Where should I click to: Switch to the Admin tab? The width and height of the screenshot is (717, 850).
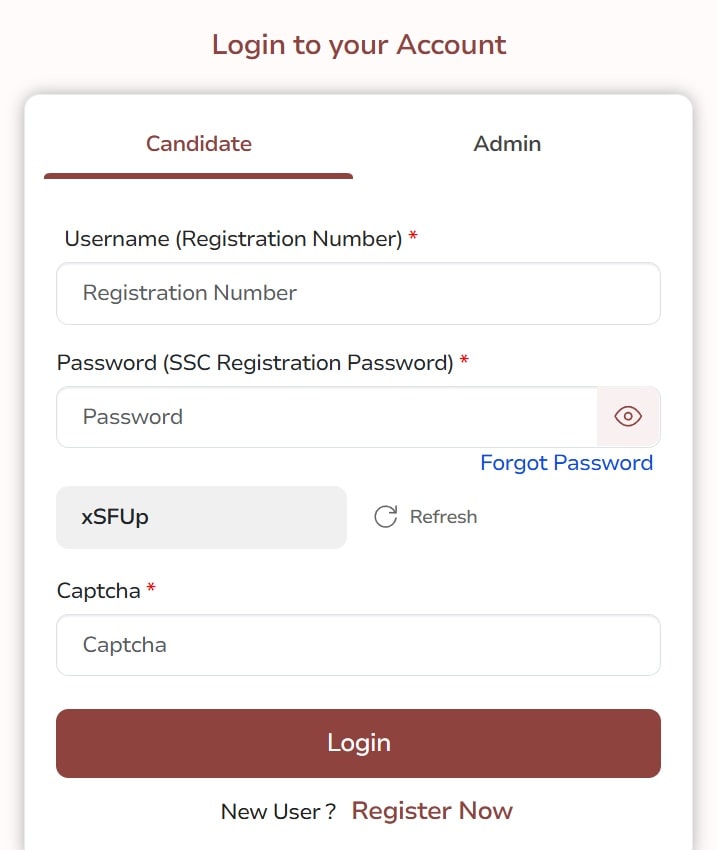tap(507, 144)
